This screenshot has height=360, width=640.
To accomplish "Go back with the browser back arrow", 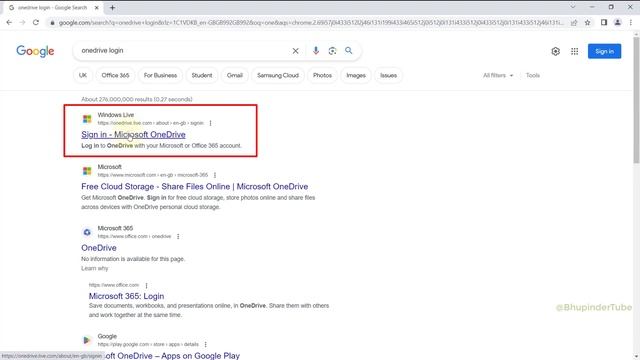I will (9, 22).
